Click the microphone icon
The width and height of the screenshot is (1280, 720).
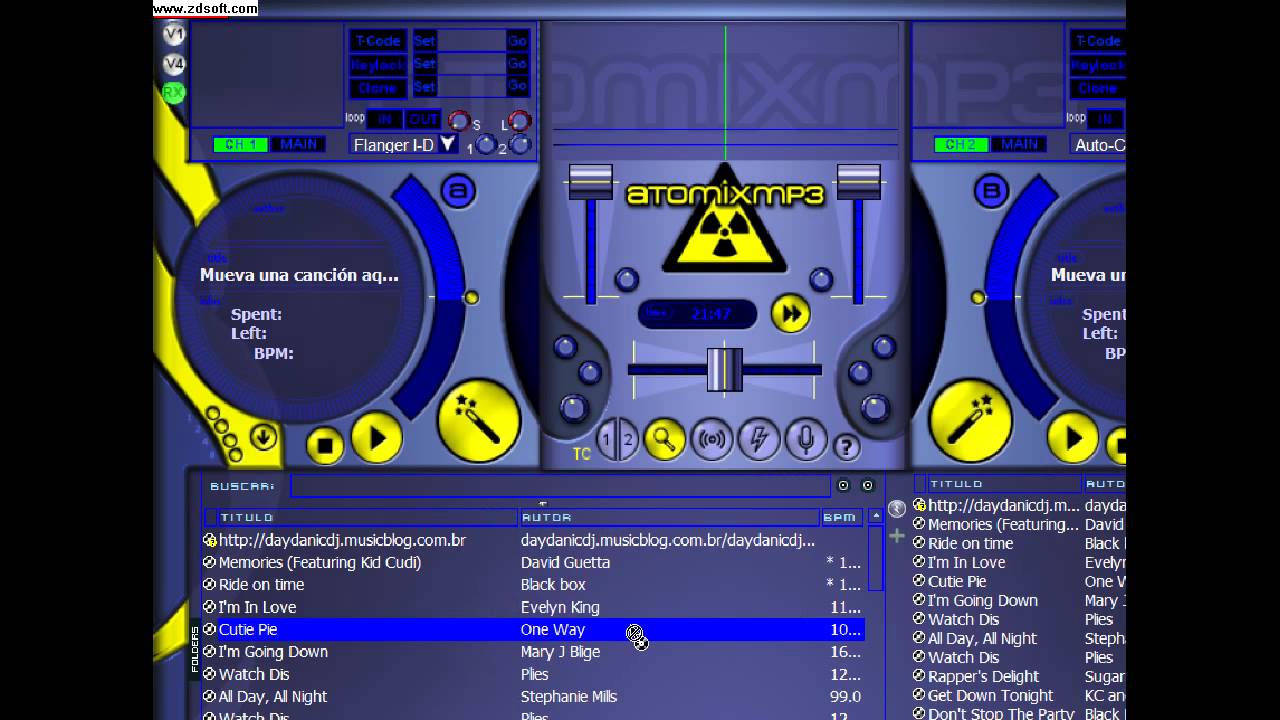point(805,440)
